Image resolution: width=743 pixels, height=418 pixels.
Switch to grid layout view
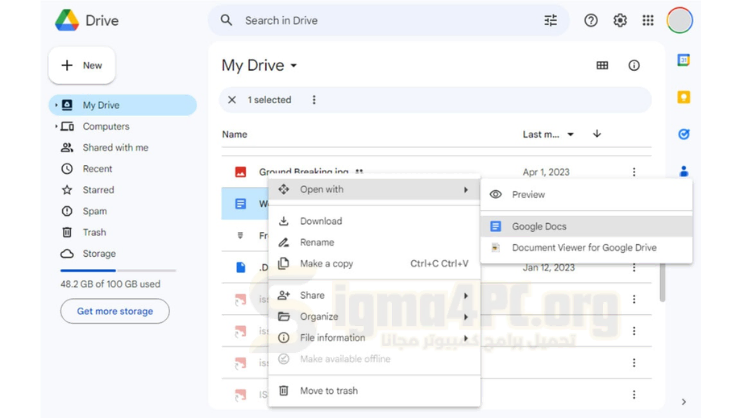point(602,65)
